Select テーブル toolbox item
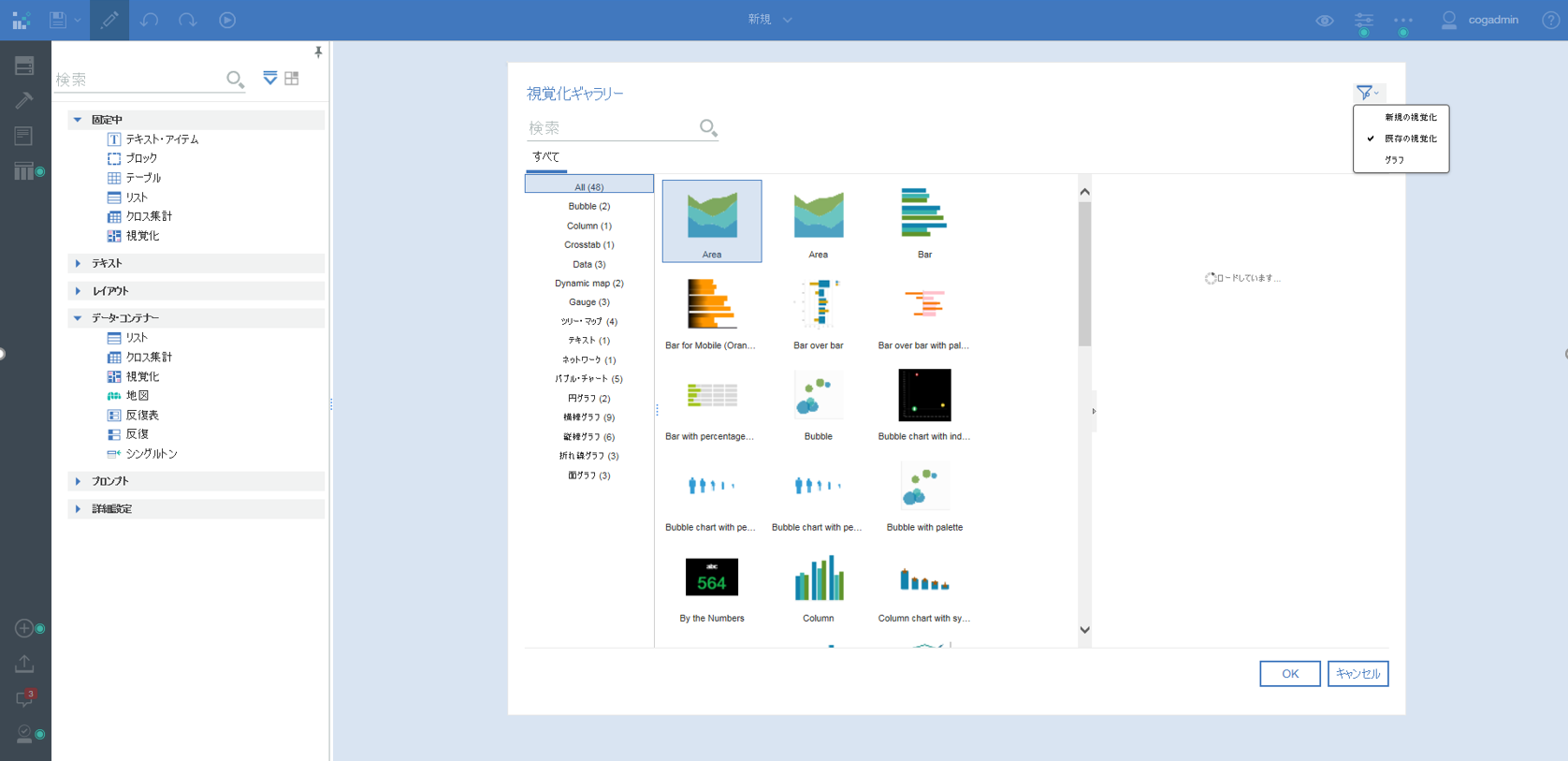 click(x=134, y=178)
